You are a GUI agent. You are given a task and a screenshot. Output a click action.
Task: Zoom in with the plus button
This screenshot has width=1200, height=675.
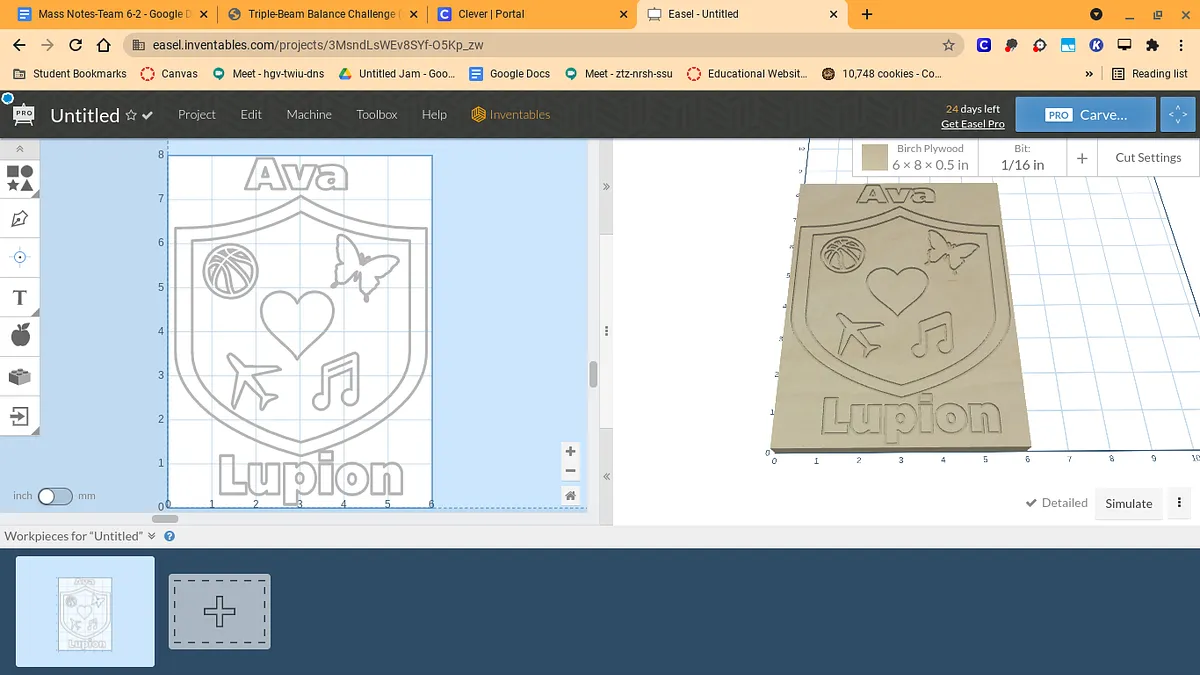(570, 451)
